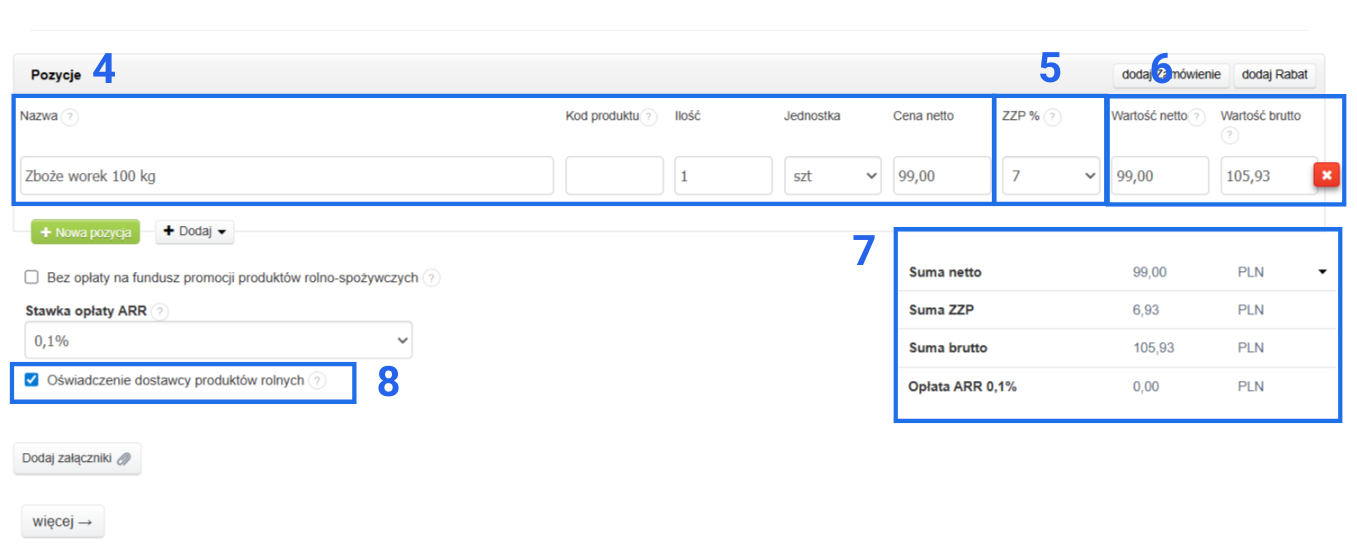This screenshot has width=1357, height=556.
Task: Expand the Stawka opłaty ARR dropdown 0,1%
Action: (218, 341)
